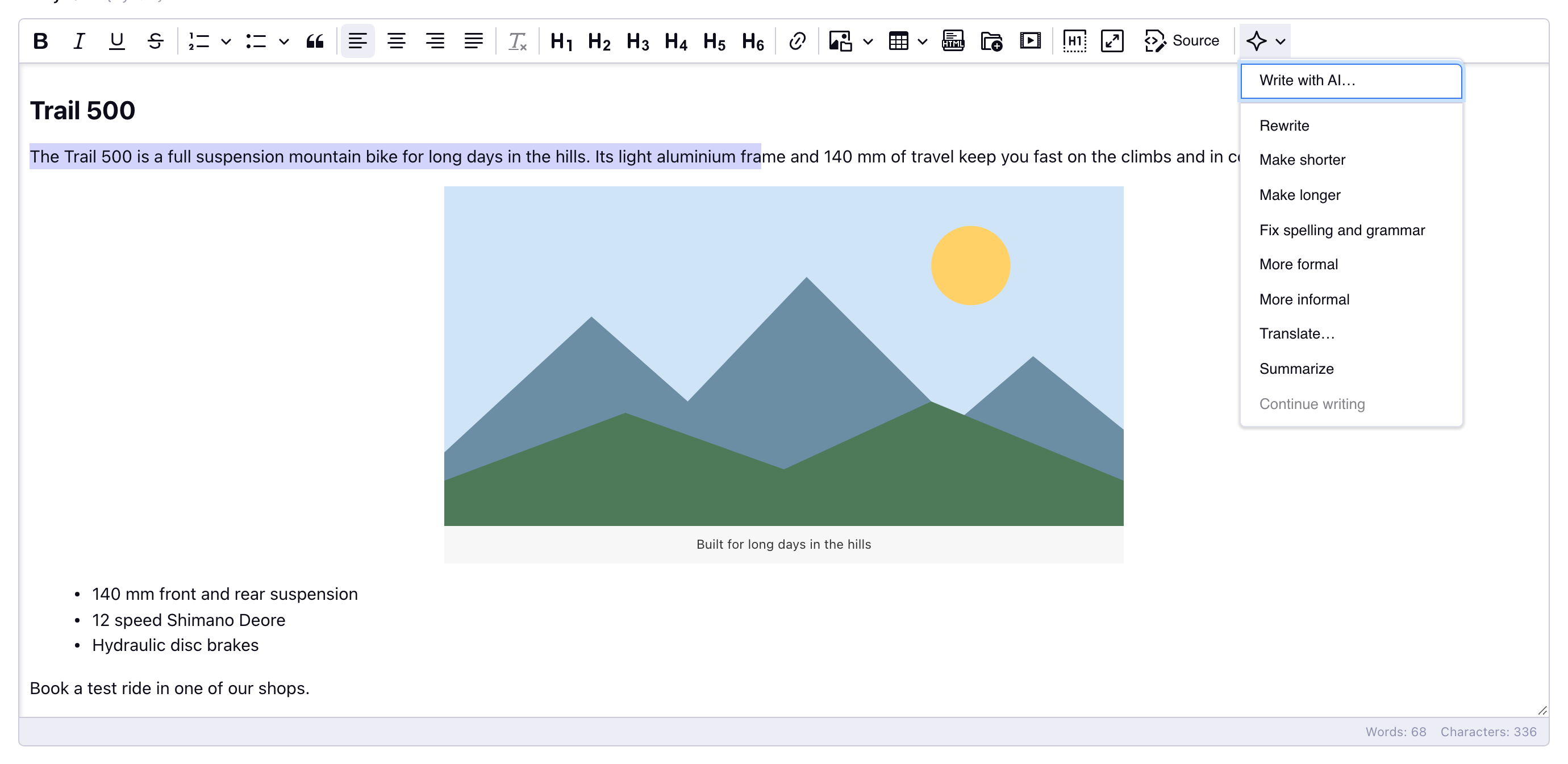Image resolution: width=1568 pixels, height=764 pixels.
Task: Apply Heading 2 style
Action: 599,41
